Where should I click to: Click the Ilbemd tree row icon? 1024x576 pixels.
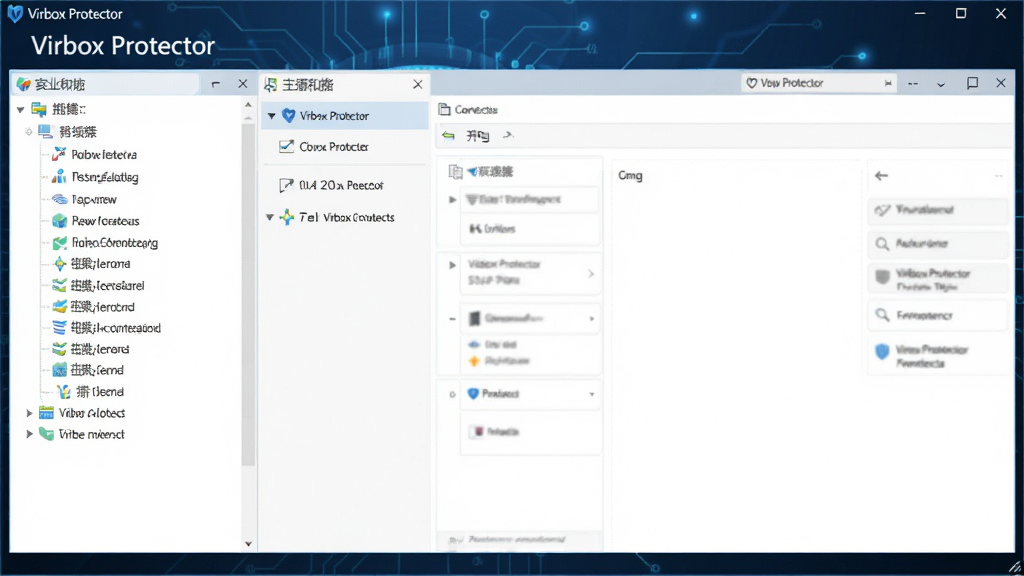click(x=64, y=391)
